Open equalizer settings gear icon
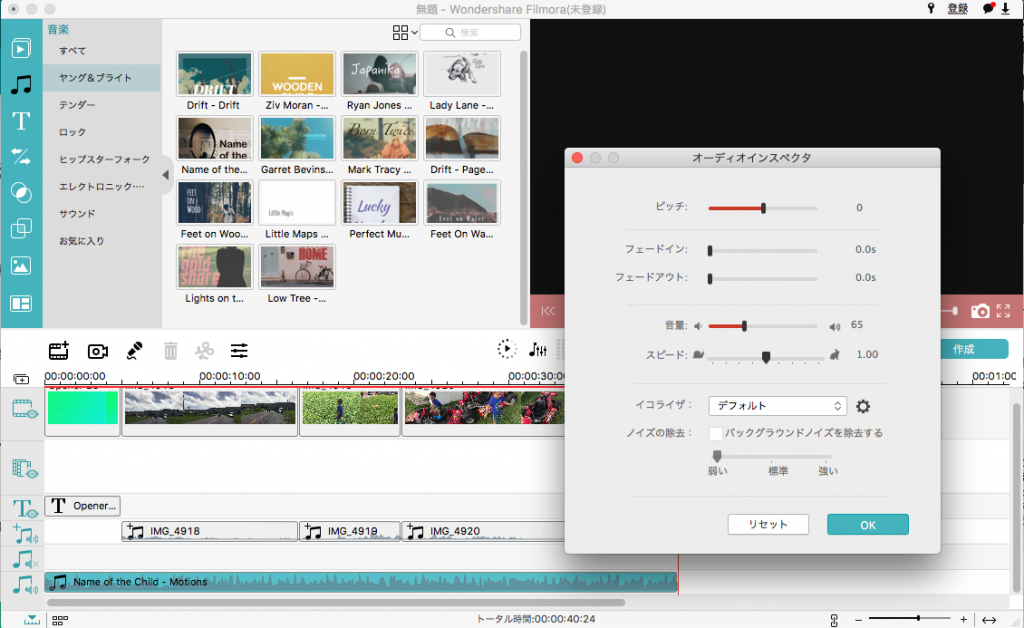The image size is (1024, 628). click(863, 406)
